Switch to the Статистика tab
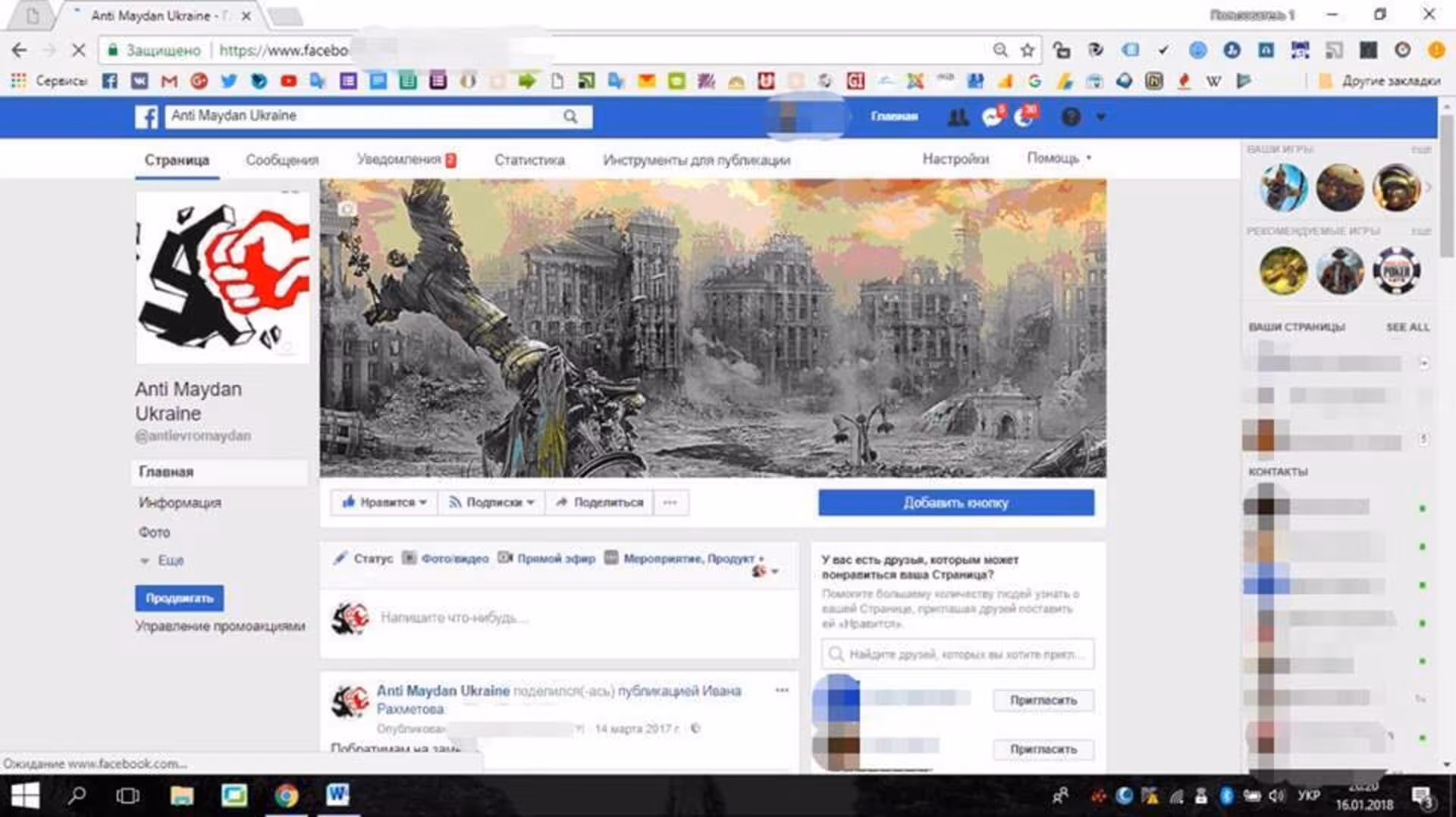1456x817 pixels. (x=529, y=160)
